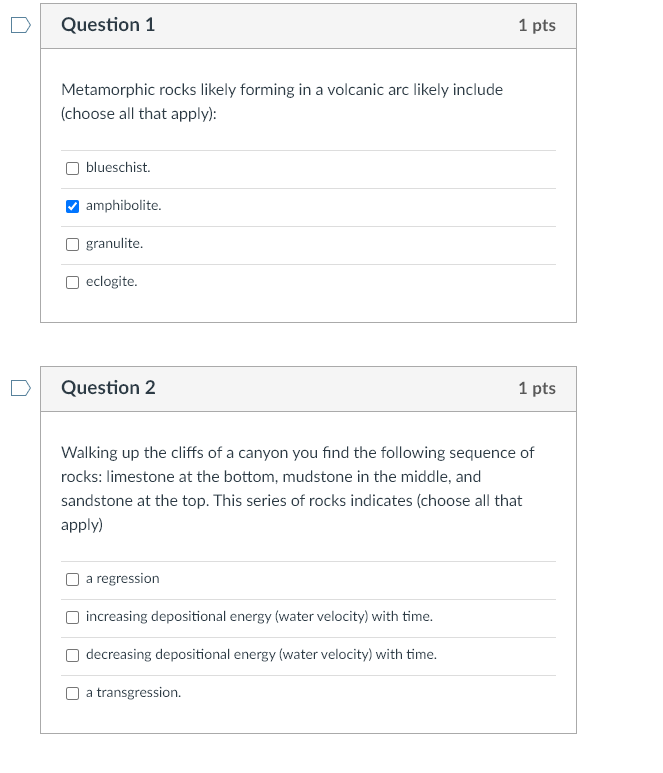Tick the decreasing depositional energy checkbox
Viewport: 663px width, 773px height.
(x=72, y=655)
